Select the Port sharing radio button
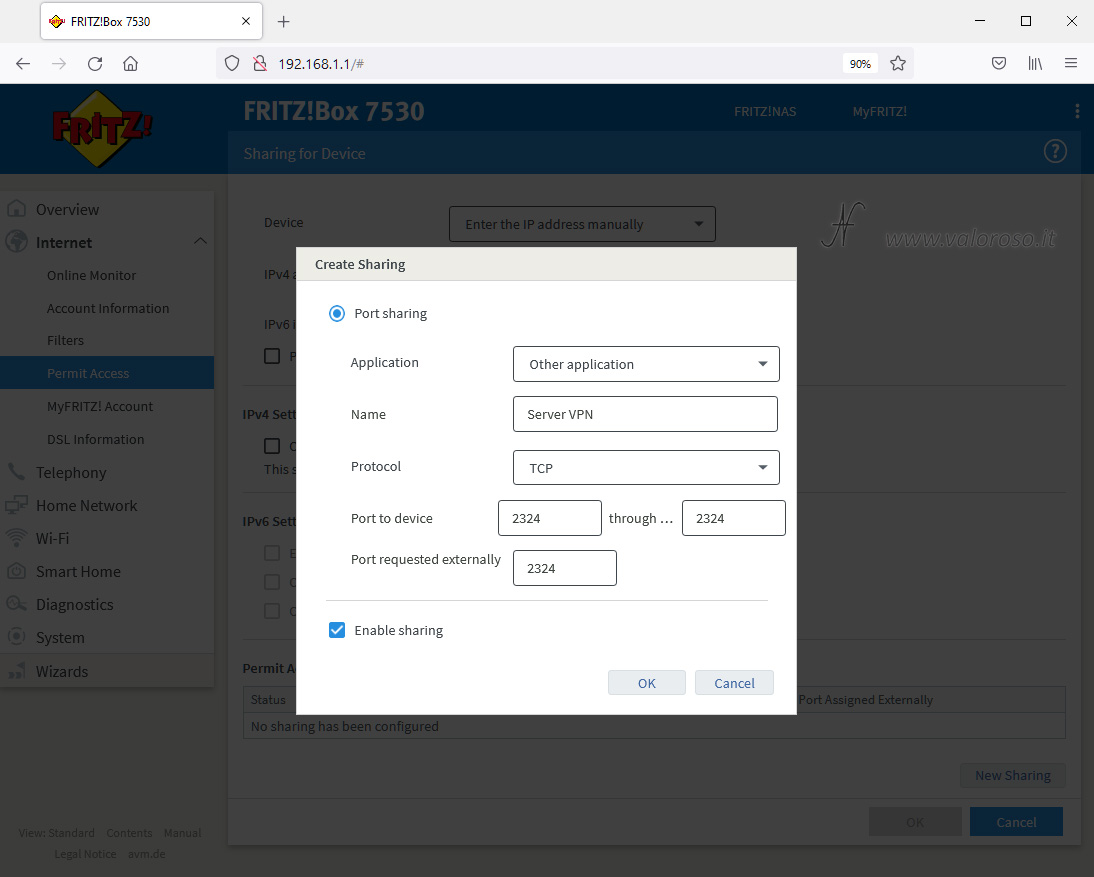 tap(337, 313)
